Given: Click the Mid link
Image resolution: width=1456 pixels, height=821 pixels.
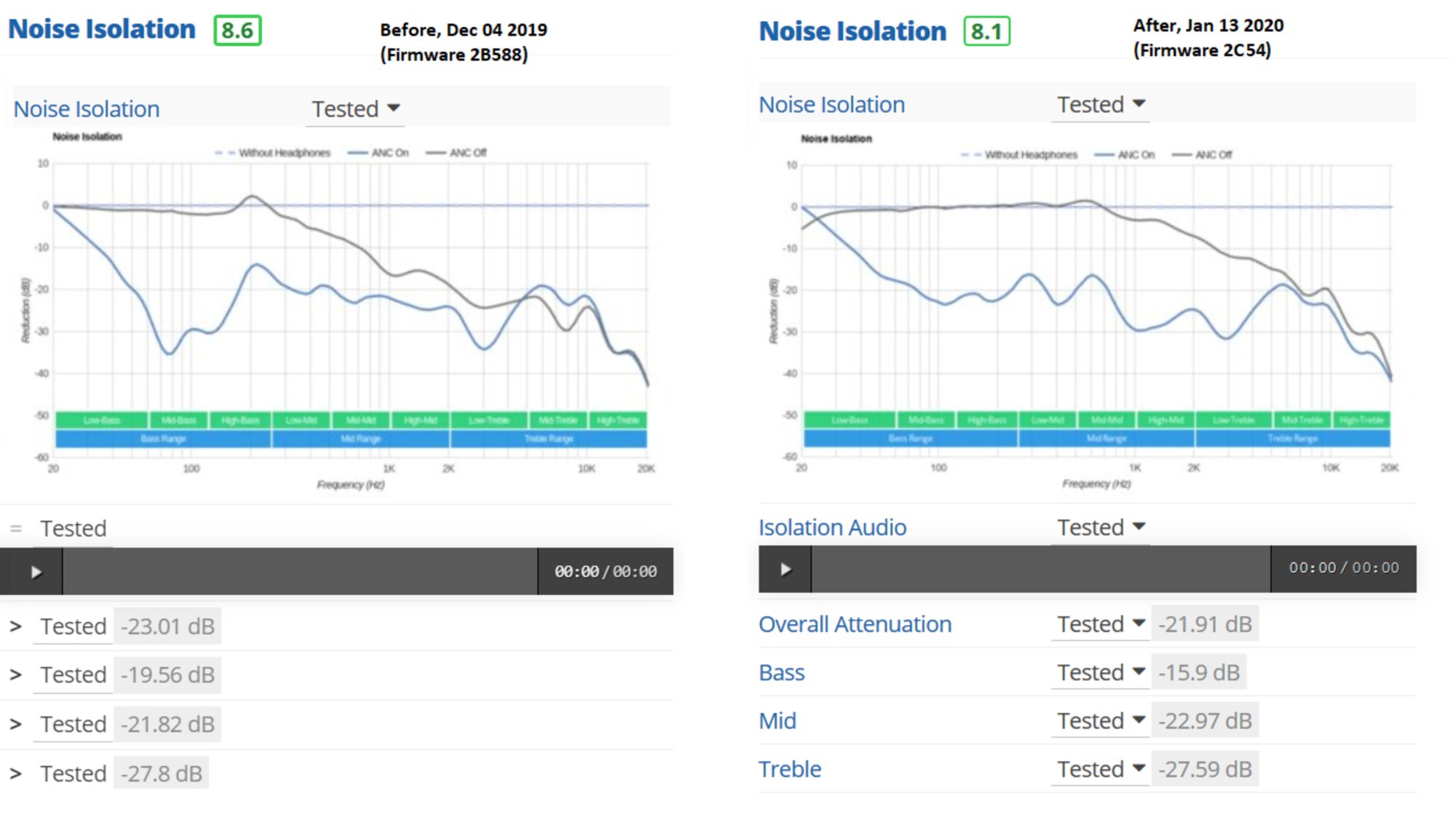Looking at the screenshot, I should coord(778,721).
